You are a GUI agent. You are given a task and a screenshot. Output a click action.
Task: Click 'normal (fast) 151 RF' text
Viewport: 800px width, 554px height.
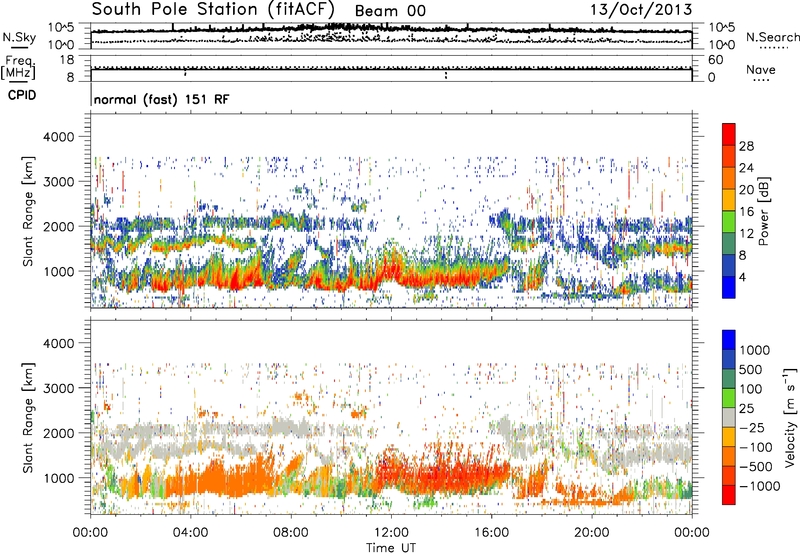pos(161,99)
